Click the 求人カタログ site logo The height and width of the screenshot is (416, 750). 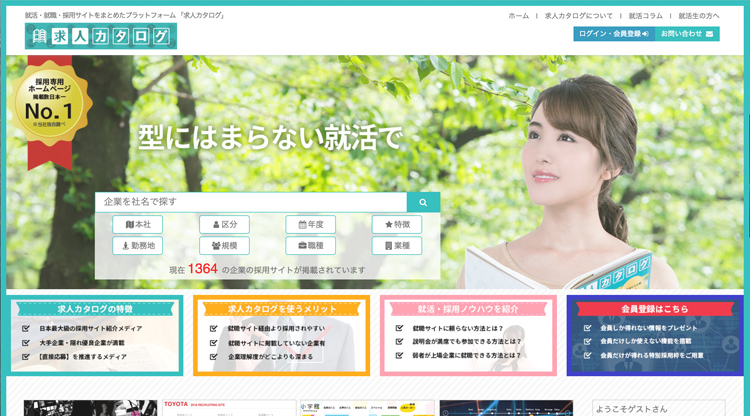pyautogui.click(x=101, y=37)
